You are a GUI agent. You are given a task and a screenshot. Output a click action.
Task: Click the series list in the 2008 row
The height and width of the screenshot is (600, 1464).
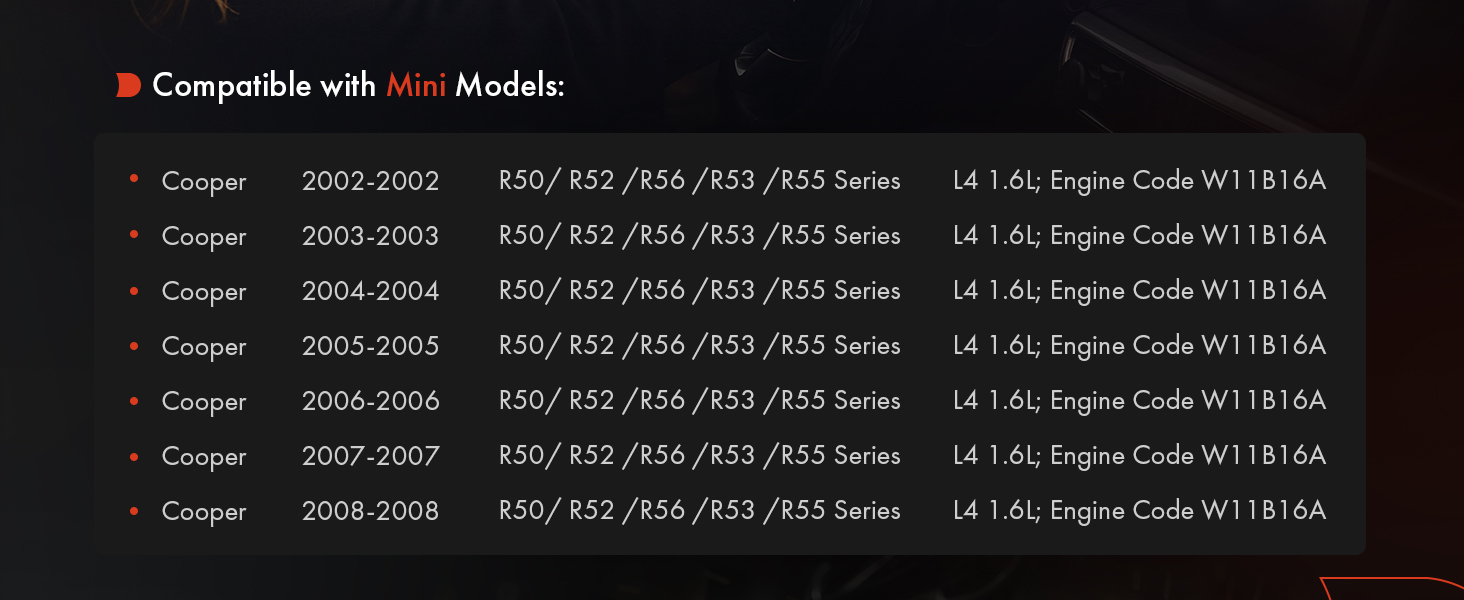(x=700, y=511)
